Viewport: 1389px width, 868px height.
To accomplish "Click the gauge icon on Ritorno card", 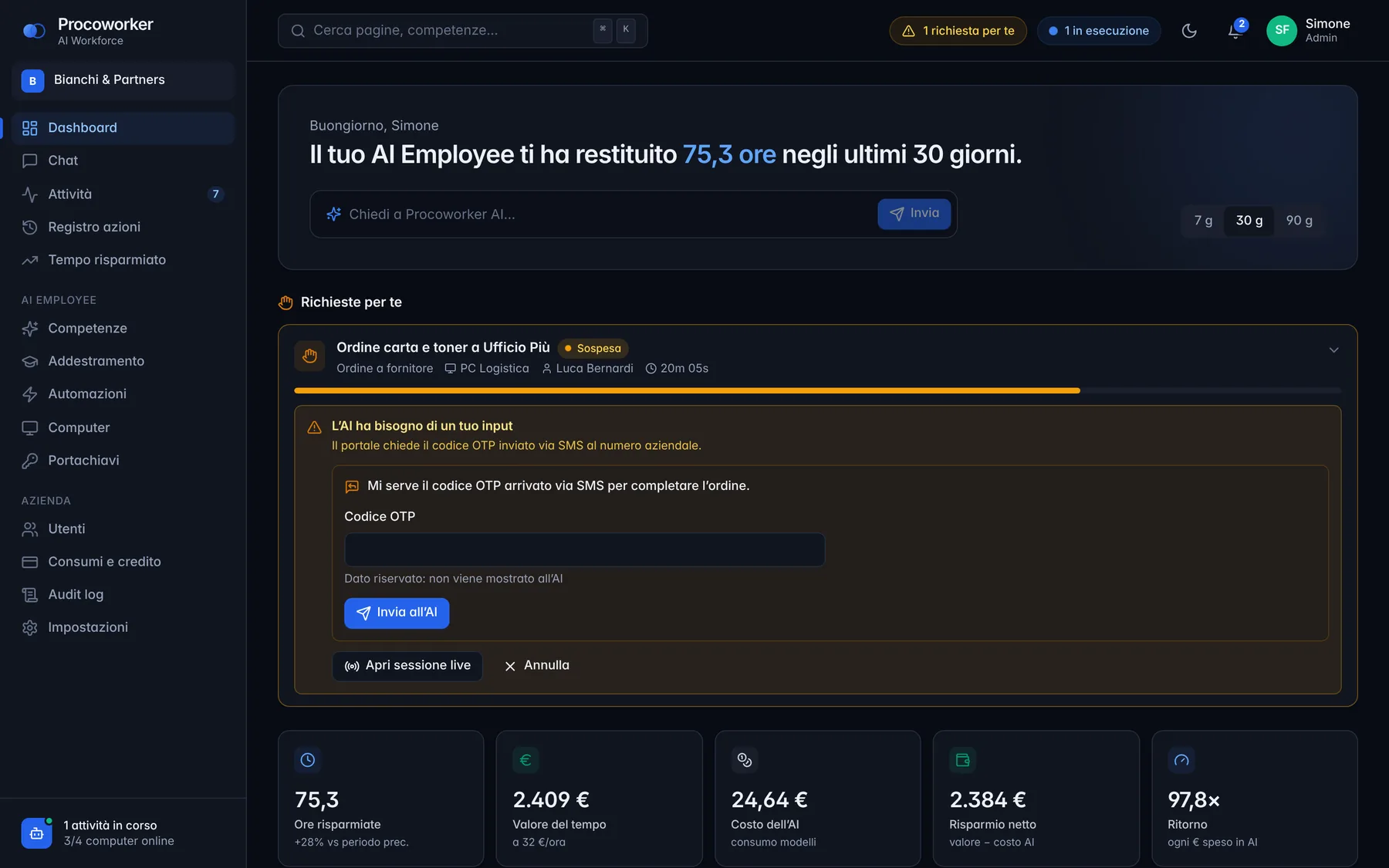I will 1181,760.
